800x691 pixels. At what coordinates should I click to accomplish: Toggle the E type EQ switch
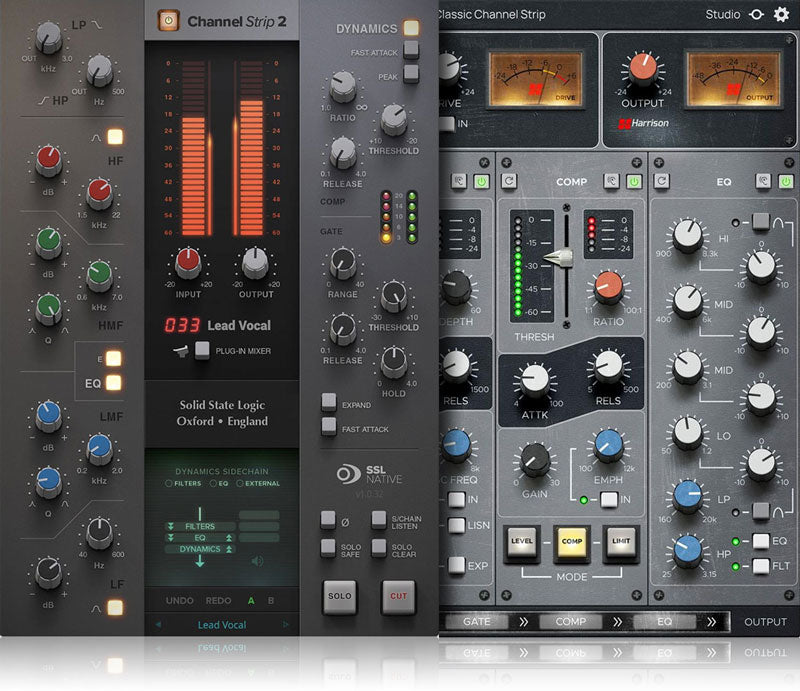(113, 358)
